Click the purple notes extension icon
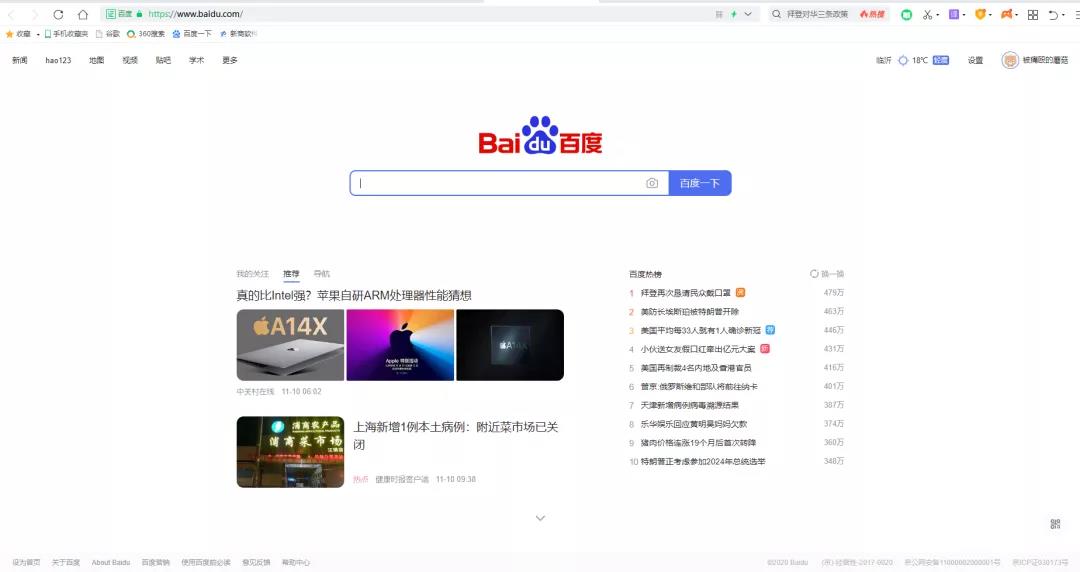 [x=954, y=14]
